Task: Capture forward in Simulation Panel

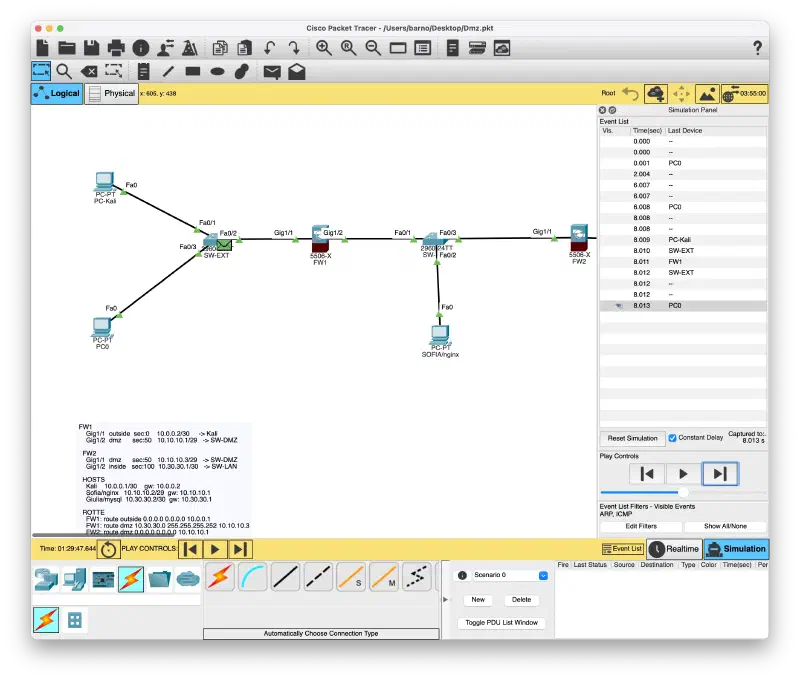Action: click(x=720, y=474)
